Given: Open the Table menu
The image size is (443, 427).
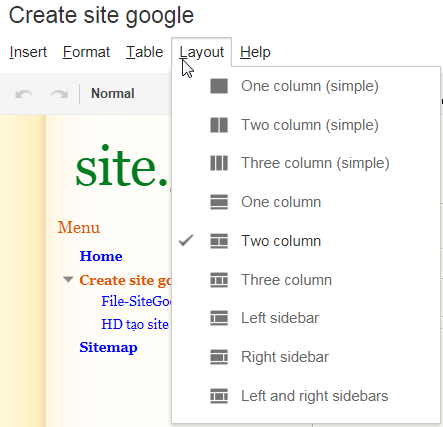Looking at the screenshot, I should pos(145,52).
